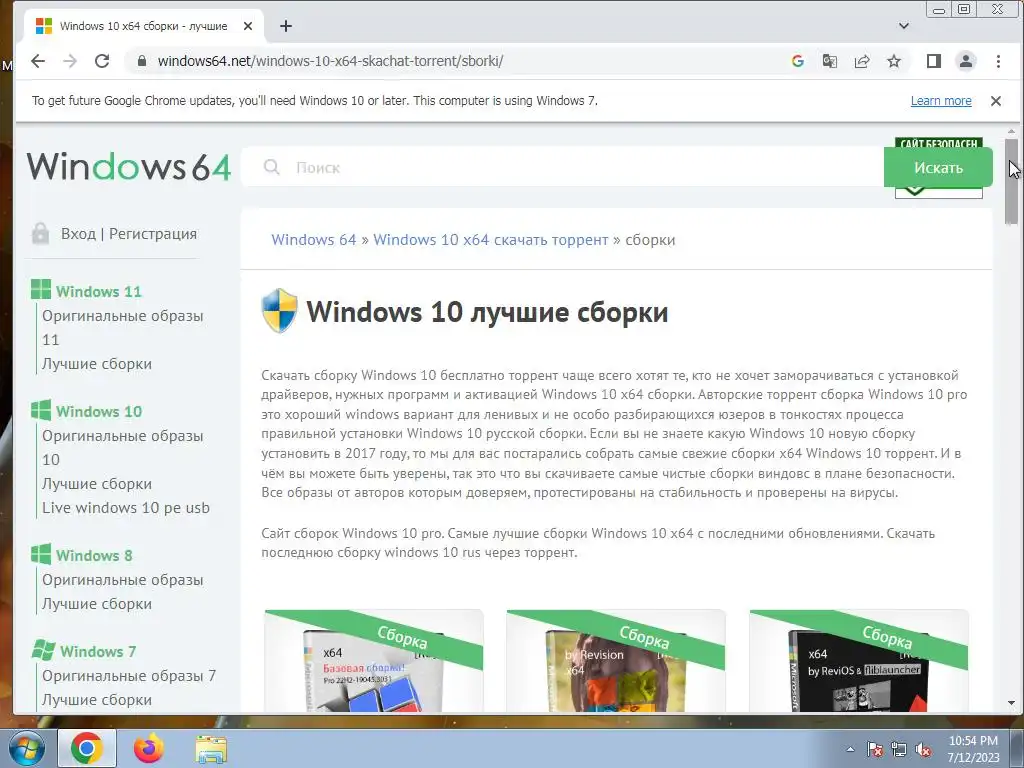The height and width of the screenshot is (768, 1024).
Task: Click the shield icon beside page heading
Action: 280,310
